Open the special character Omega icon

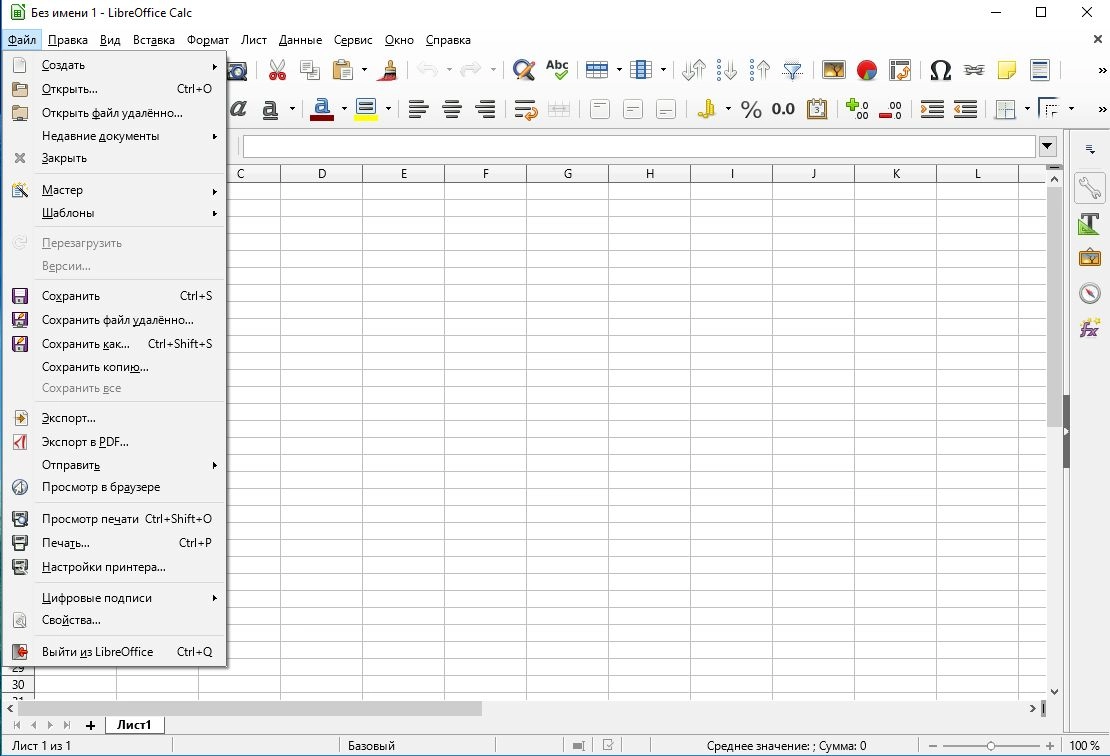(940, 69)
